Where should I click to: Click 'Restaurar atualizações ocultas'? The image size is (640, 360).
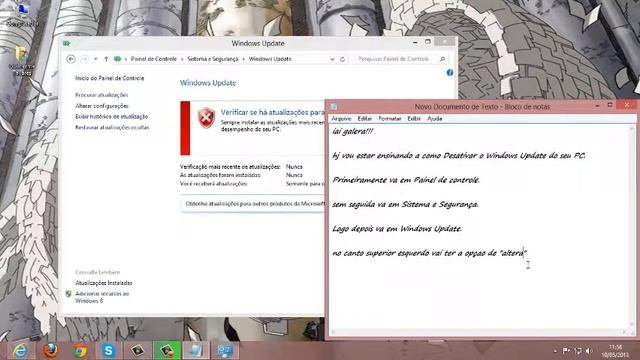(x=112, y=128)
